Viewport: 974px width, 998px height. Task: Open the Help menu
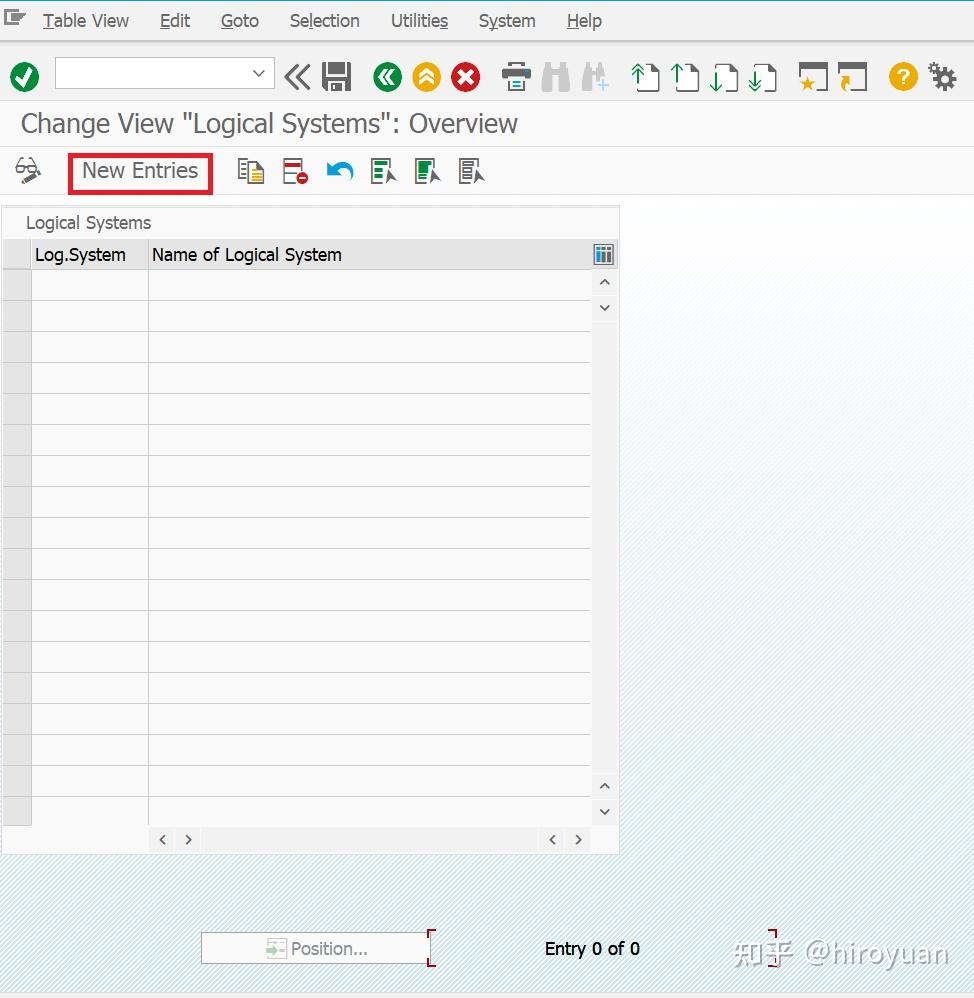(x=584, y=21)
